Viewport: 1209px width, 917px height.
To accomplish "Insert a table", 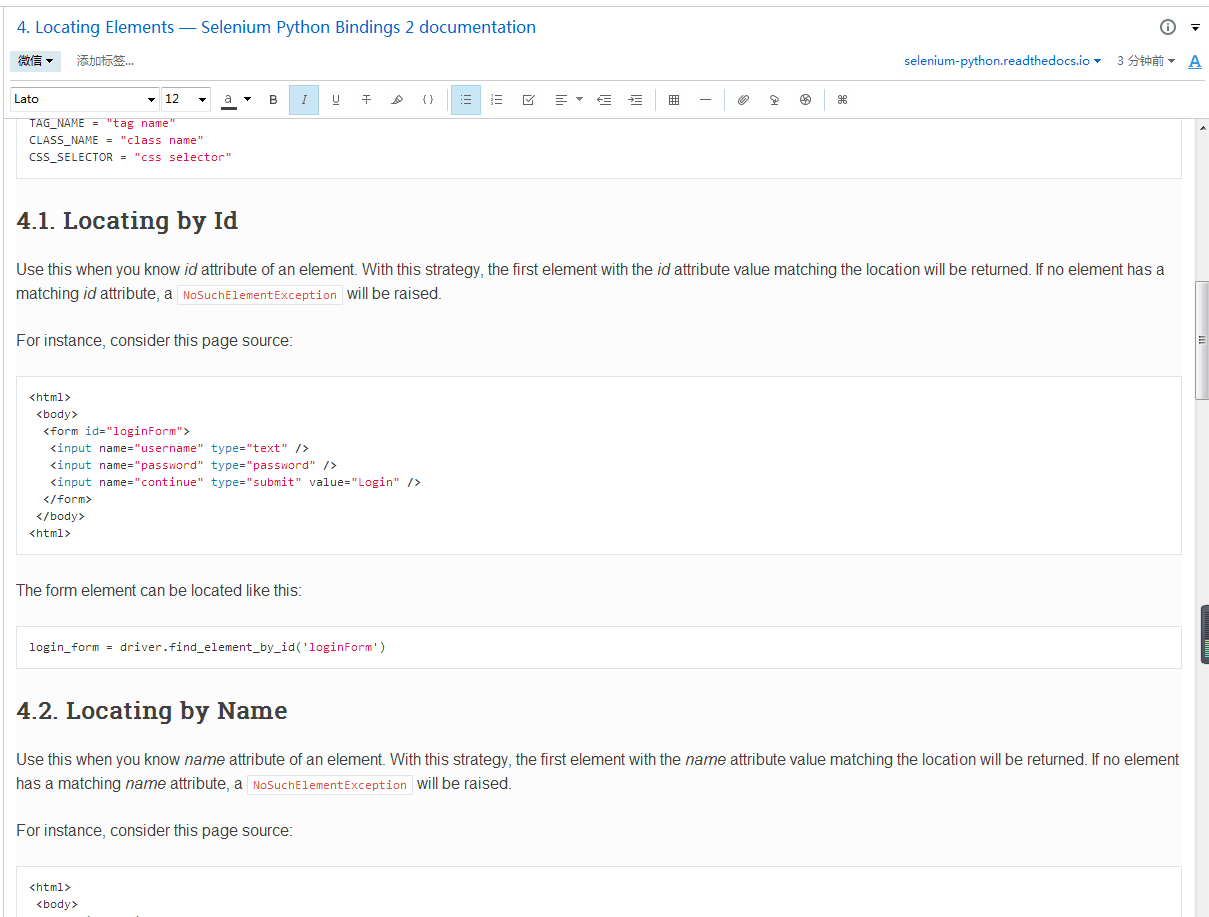I will point(674,100).
